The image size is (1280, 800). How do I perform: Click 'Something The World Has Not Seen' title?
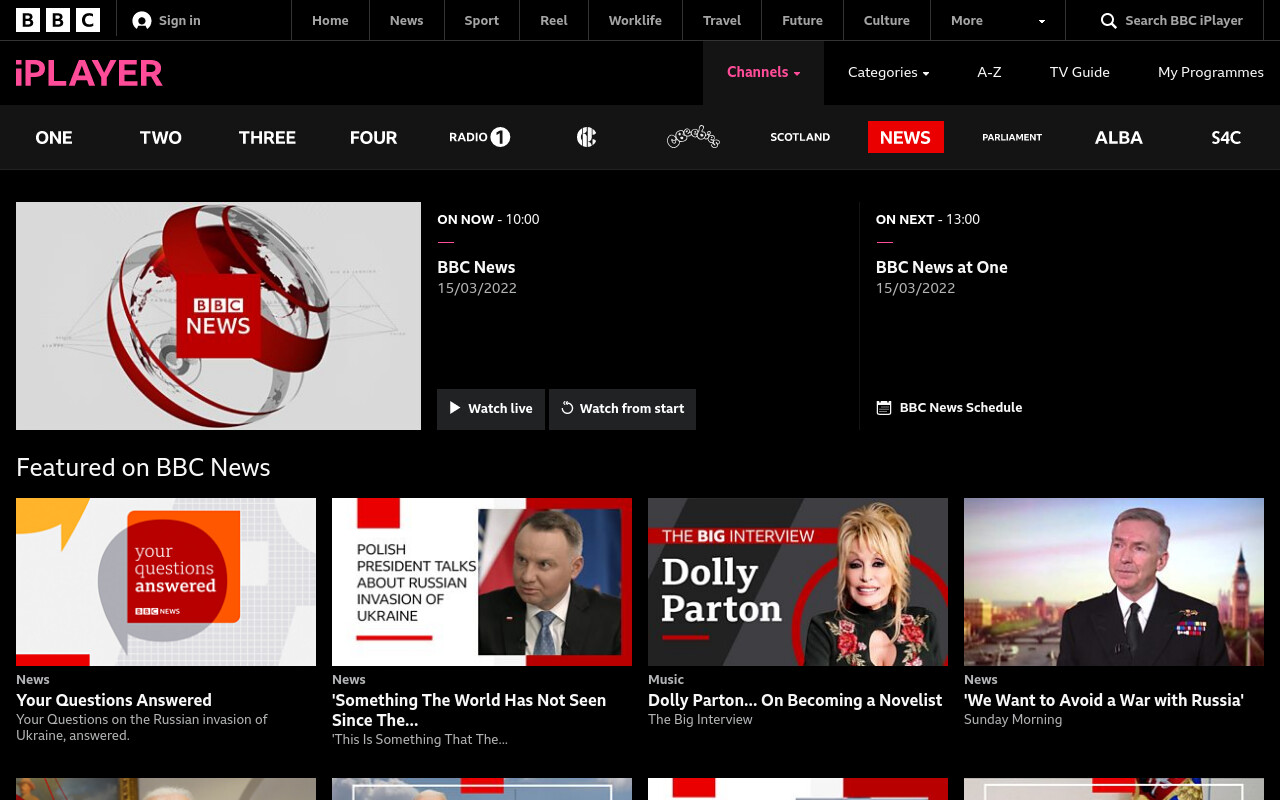[x=469, y=710]
